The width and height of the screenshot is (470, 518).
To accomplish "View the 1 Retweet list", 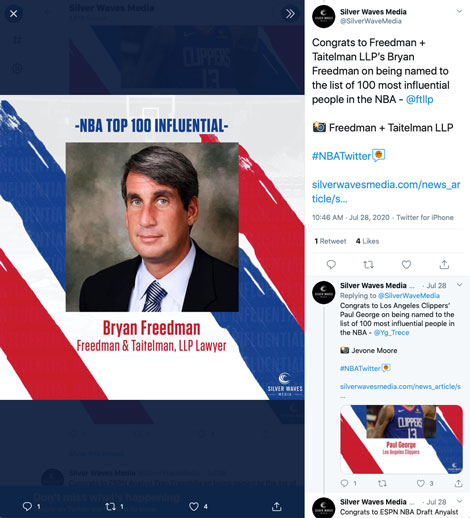I will (x=330, y=241).
